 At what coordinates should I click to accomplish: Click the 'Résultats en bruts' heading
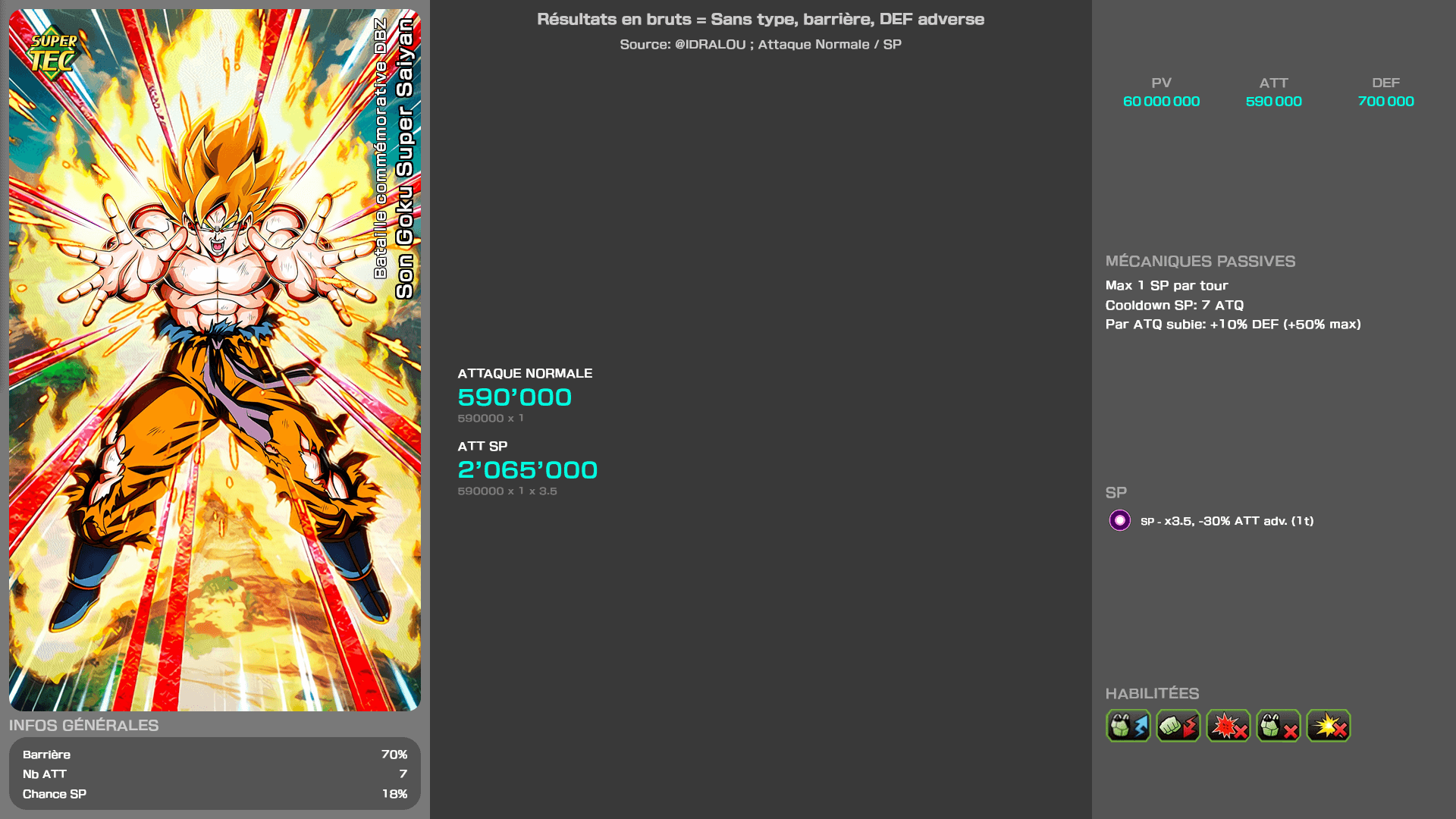[761, 19]
